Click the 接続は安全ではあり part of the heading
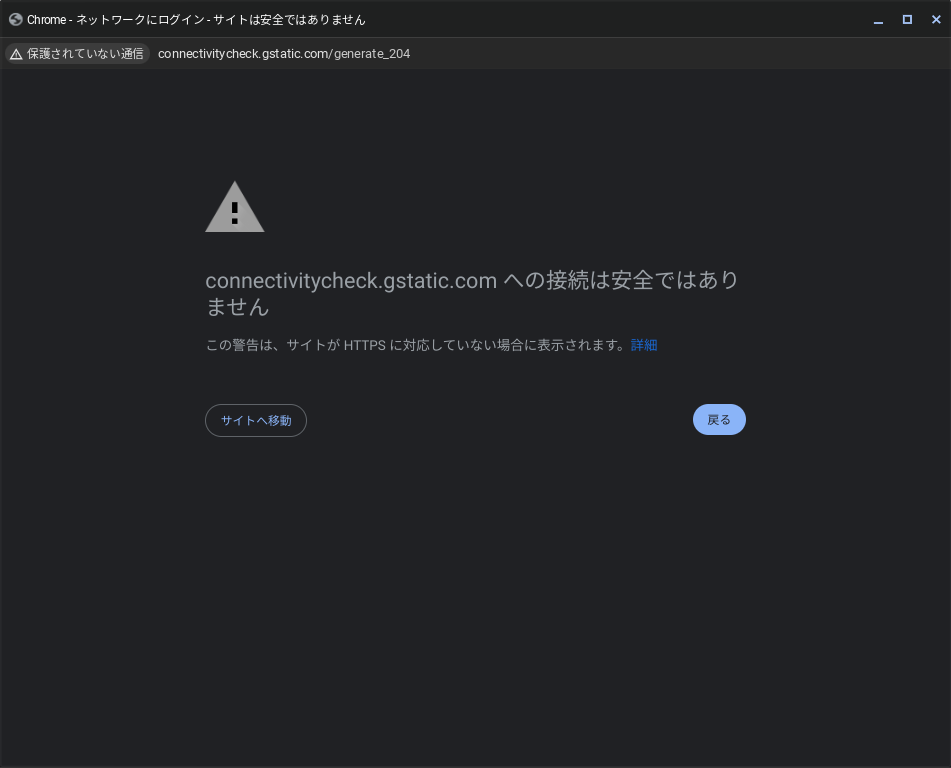This screenshot has height=768, width=951. click(x=642, y=281)
